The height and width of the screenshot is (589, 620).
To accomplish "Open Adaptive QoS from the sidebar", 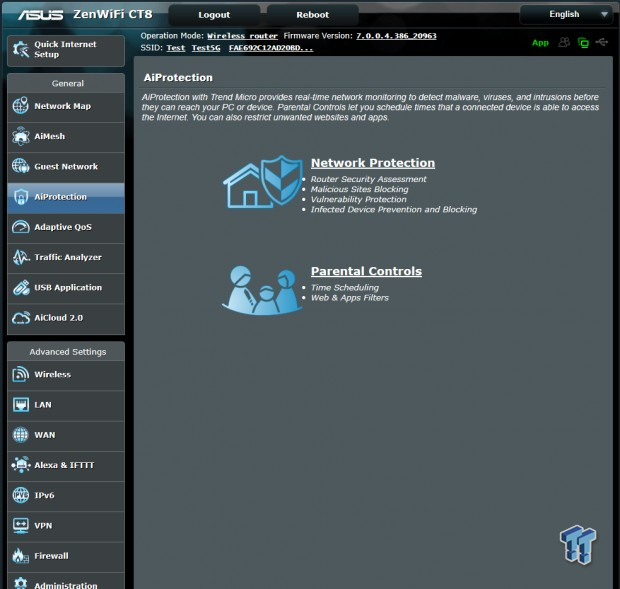I will pyautogui.click(x=66, y=227).
